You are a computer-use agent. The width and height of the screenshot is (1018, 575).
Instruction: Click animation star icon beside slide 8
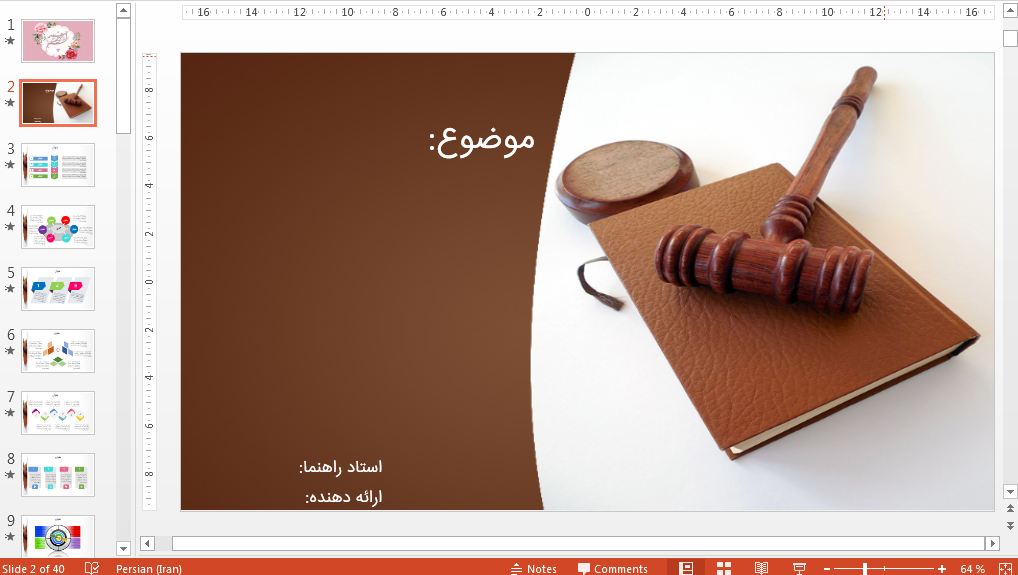tap(10, 474)
